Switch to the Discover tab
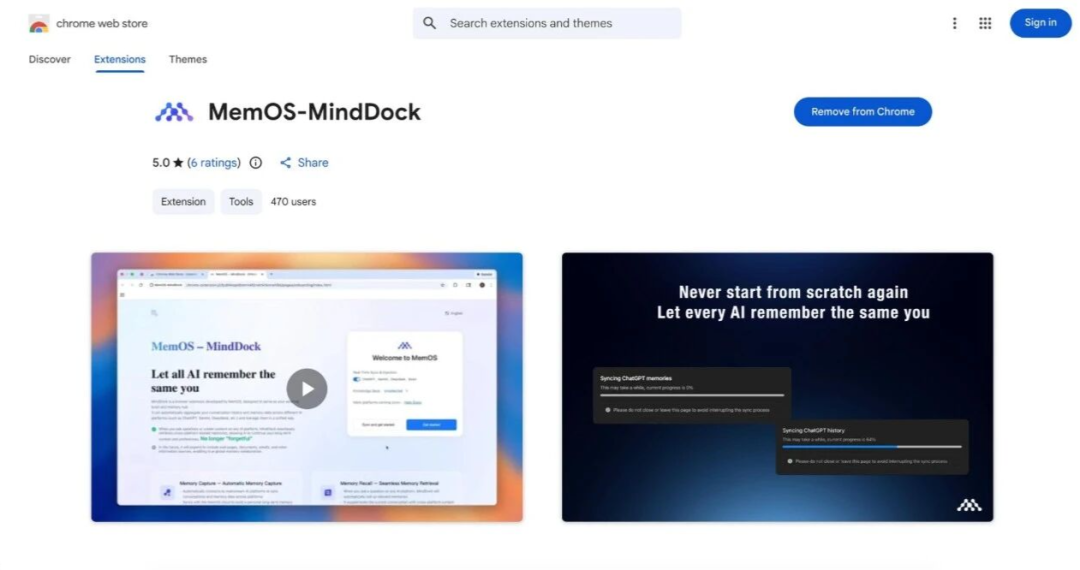Screen dimensions: 1080x570 [x=50, y=59]
